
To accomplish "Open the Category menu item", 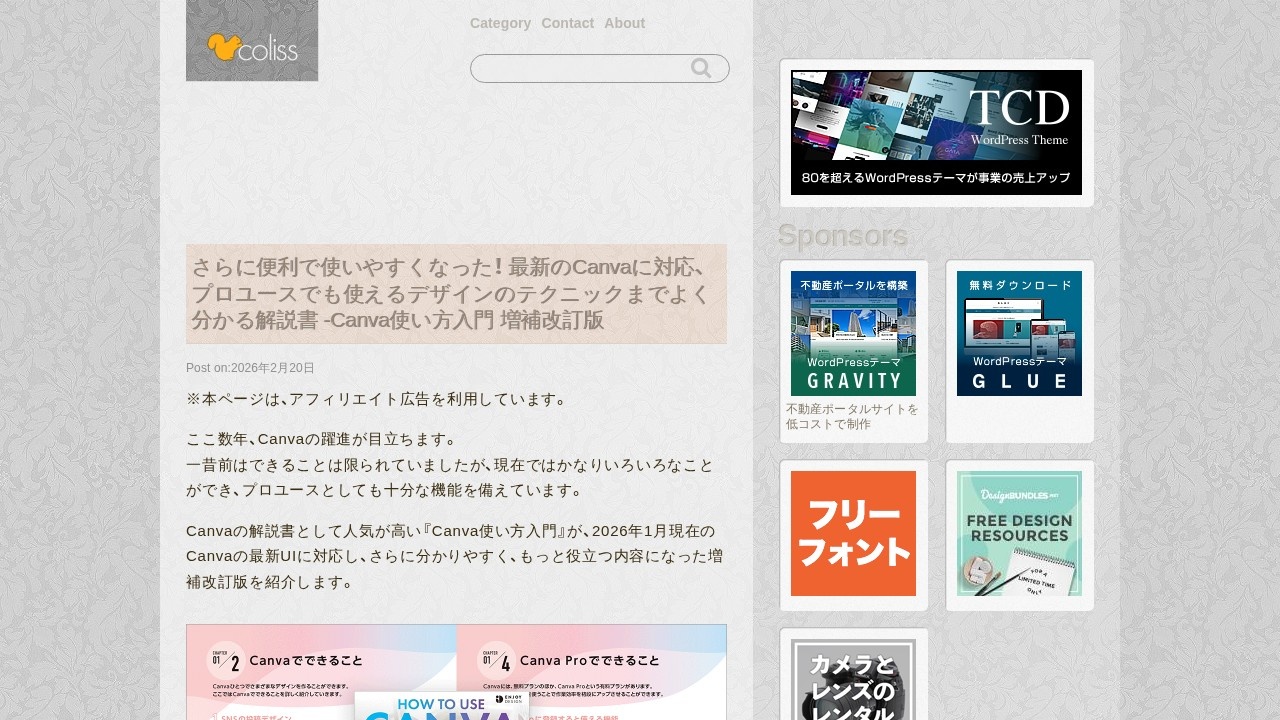I will (500, 23).
